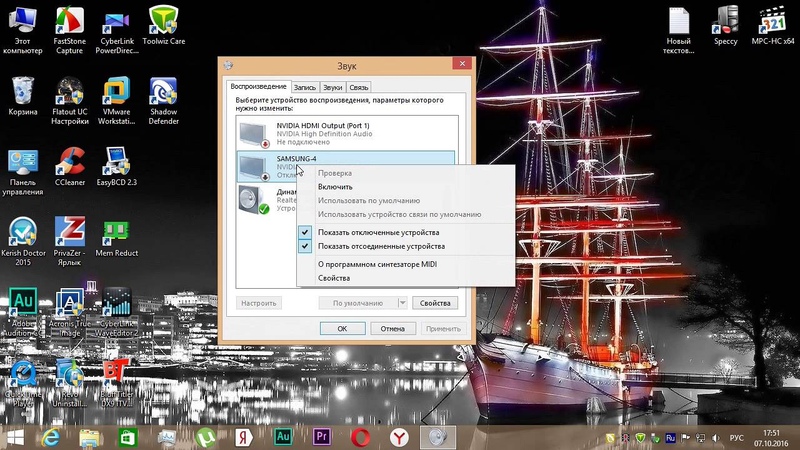
Task: Launch Toolwiz Care from desktop
Action: [x=163, y=26]
